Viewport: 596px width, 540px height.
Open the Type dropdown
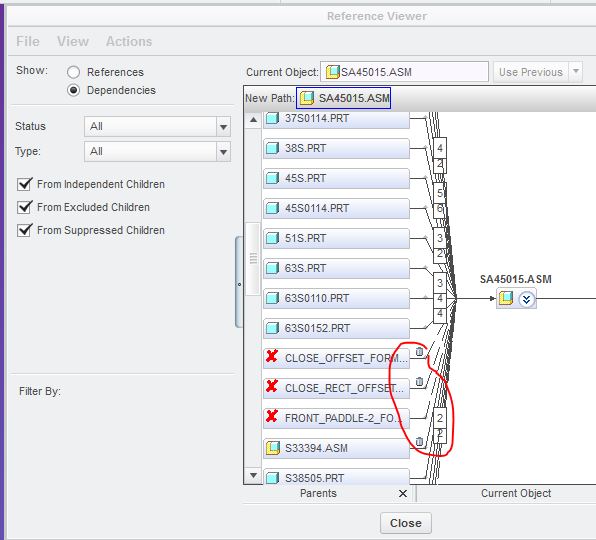click(x=224, y=152)
